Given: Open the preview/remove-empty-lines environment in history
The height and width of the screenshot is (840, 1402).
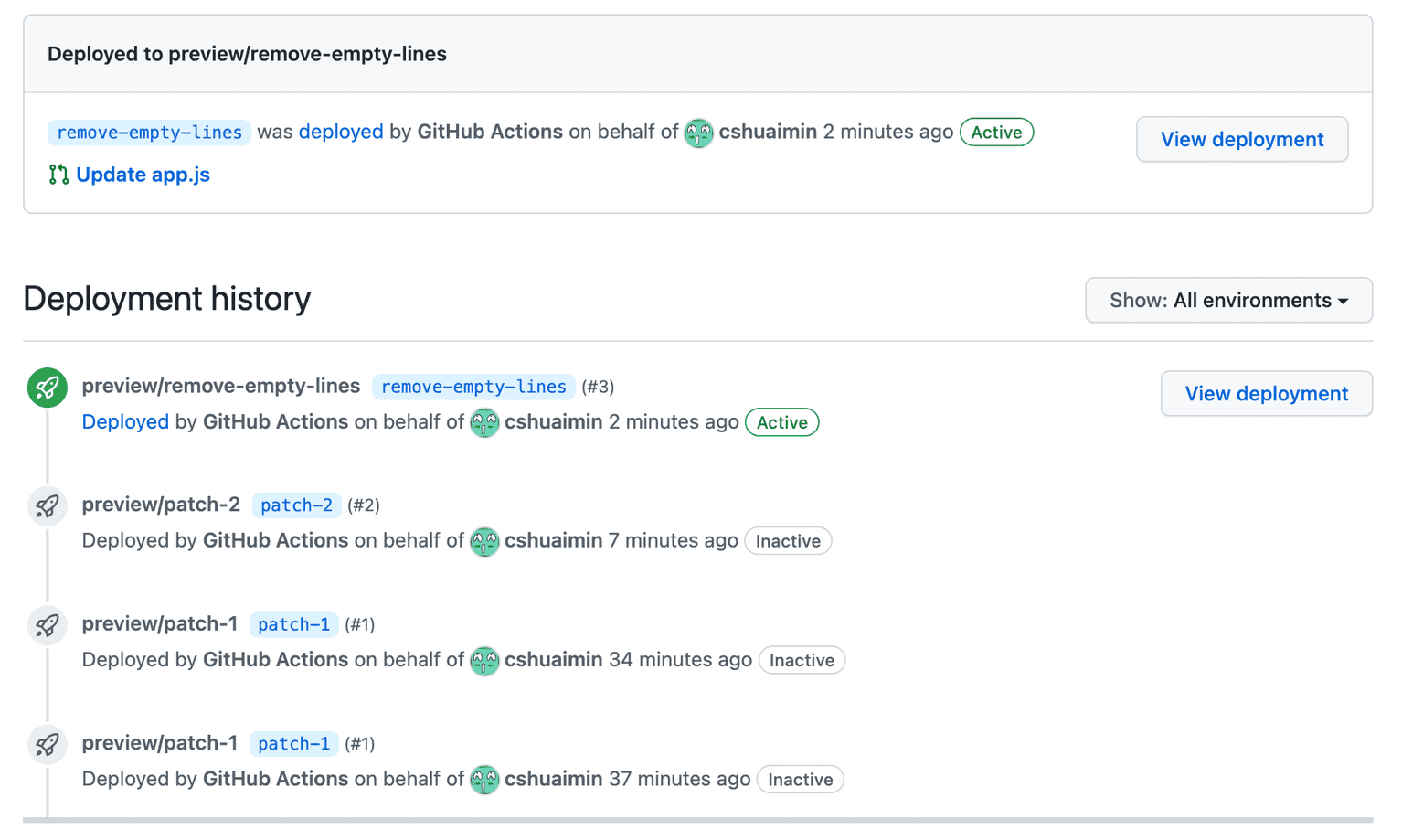Looking at the screenshot, I should pyautogui.click(x=221, y=386).
